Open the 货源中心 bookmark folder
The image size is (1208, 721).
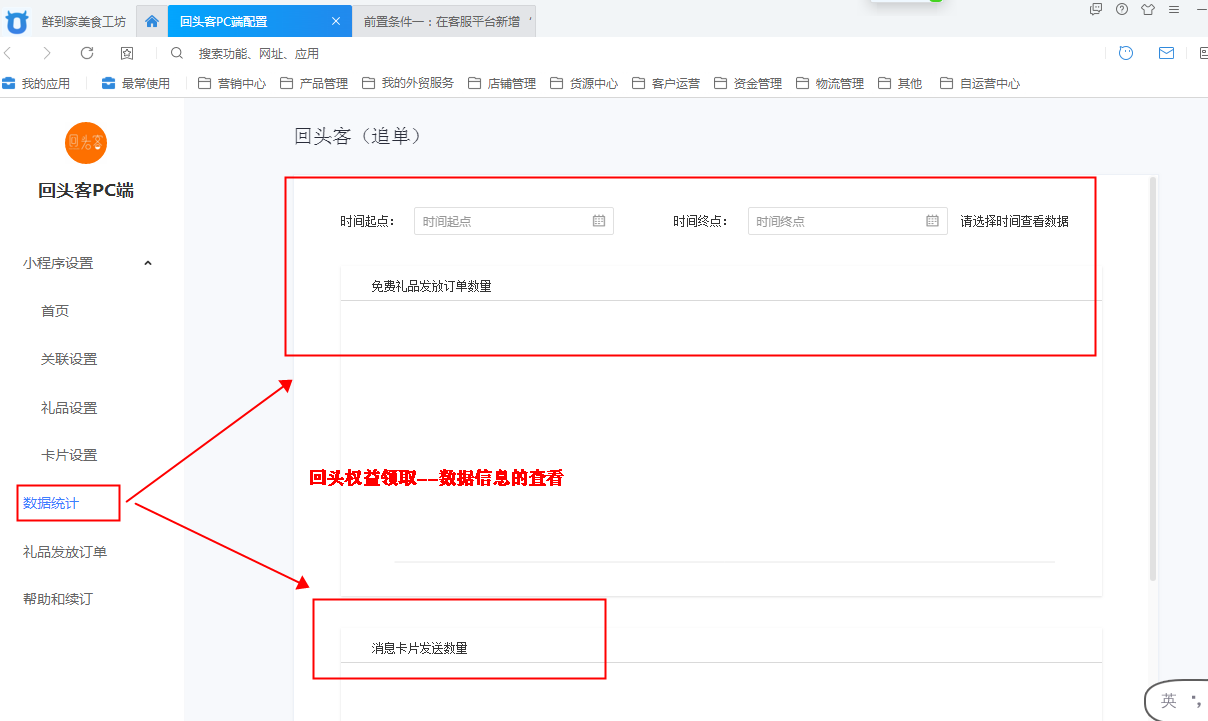pos(584,84)
